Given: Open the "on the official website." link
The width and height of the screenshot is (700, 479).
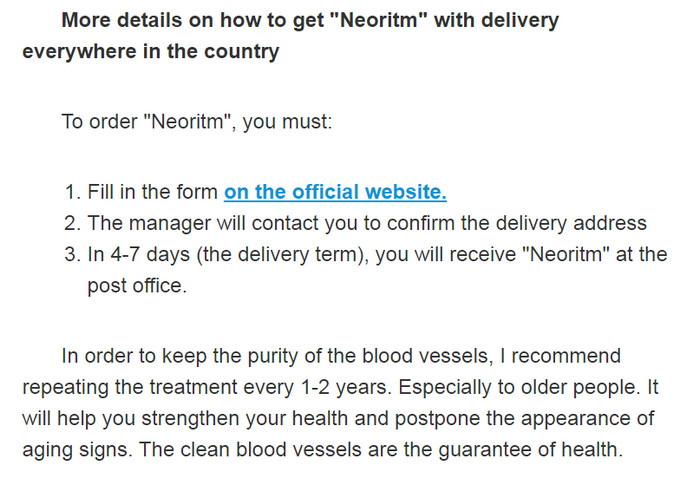Looking at the screenshot, I should [x=335, y=192].
